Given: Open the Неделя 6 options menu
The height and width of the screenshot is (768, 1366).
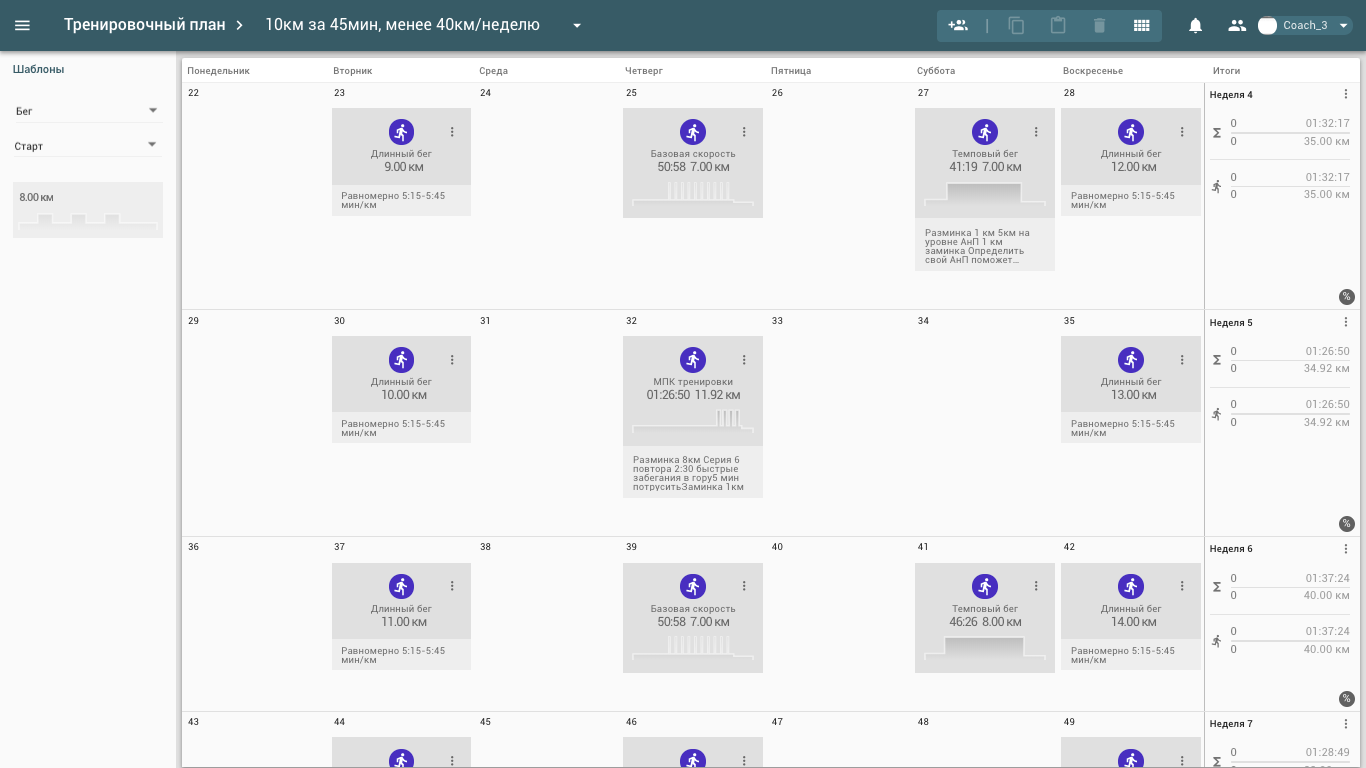Looking at the screenshot, I should [1346, 549].
